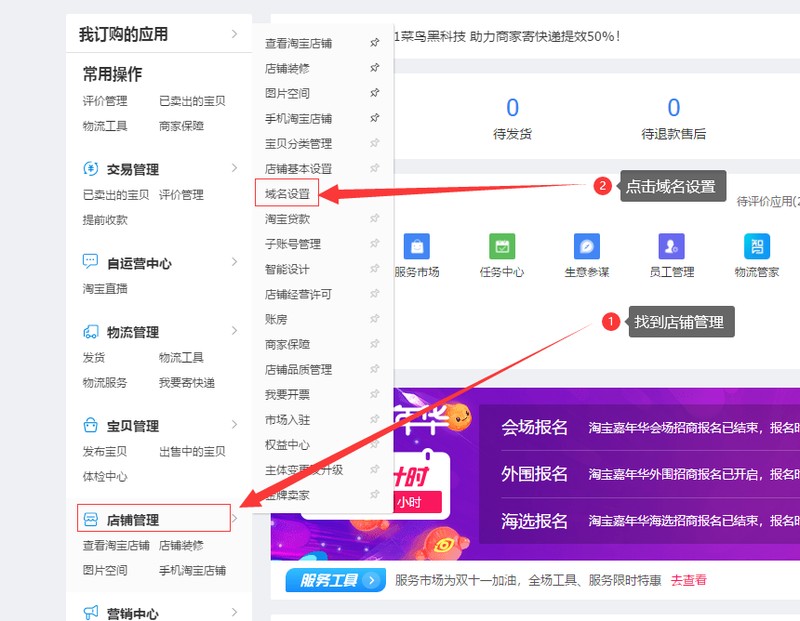Open 员工管理 app icon

click(x=671, y=246)
